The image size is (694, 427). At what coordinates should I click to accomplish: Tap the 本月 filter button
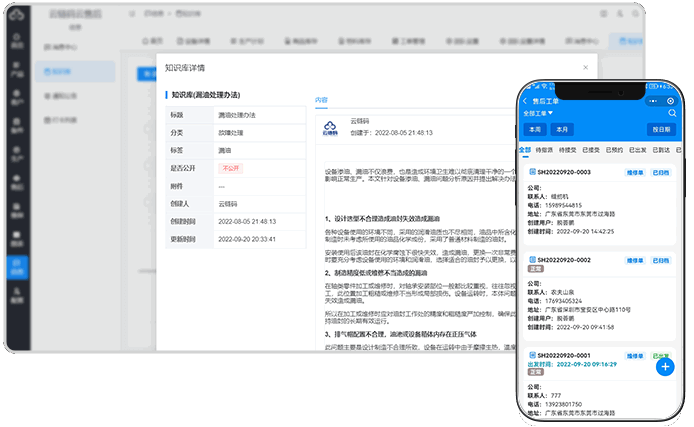click(x=563, y=130)
